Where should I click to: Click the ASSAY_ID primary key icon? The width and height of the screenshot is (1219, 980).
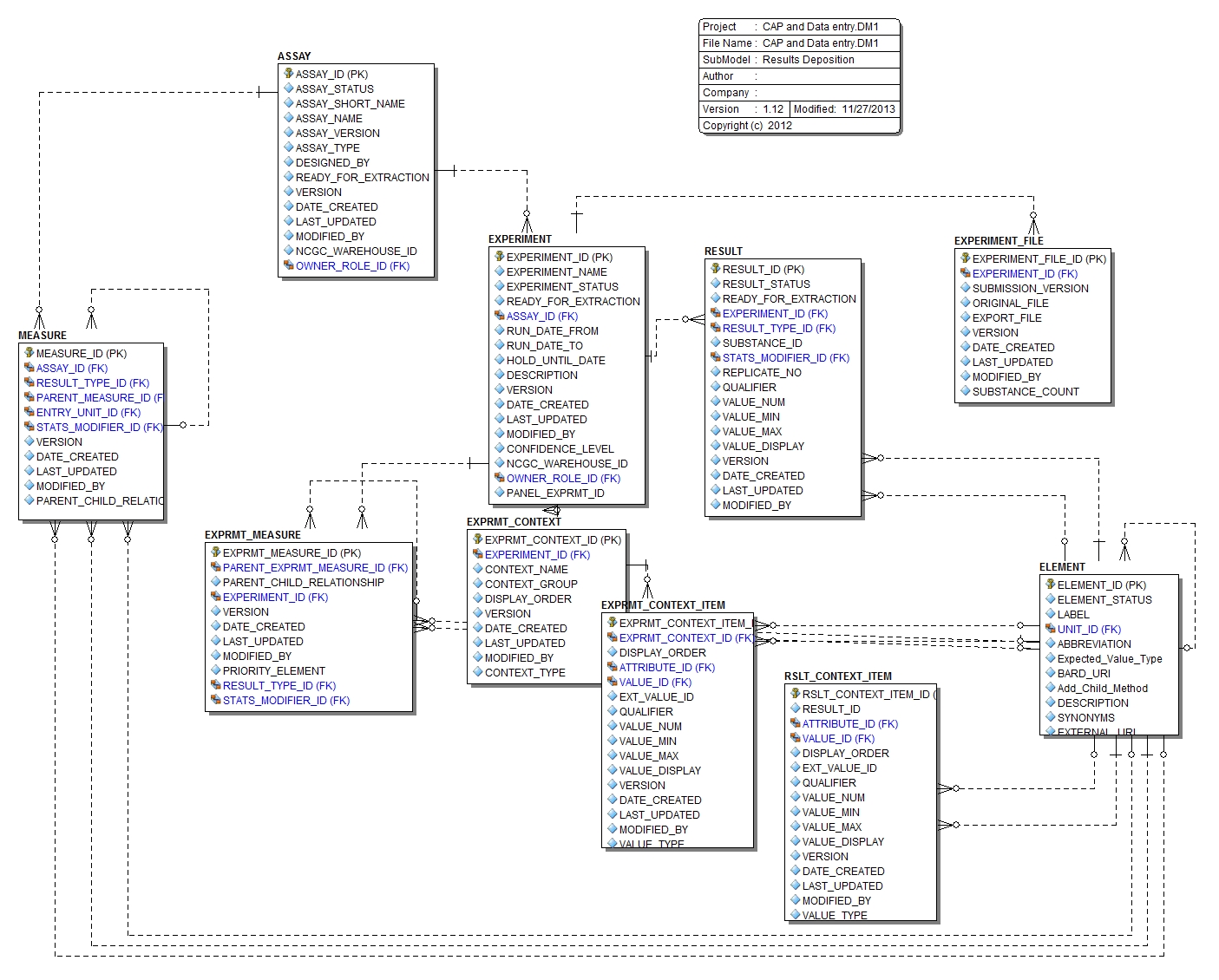tap(288, 74)
